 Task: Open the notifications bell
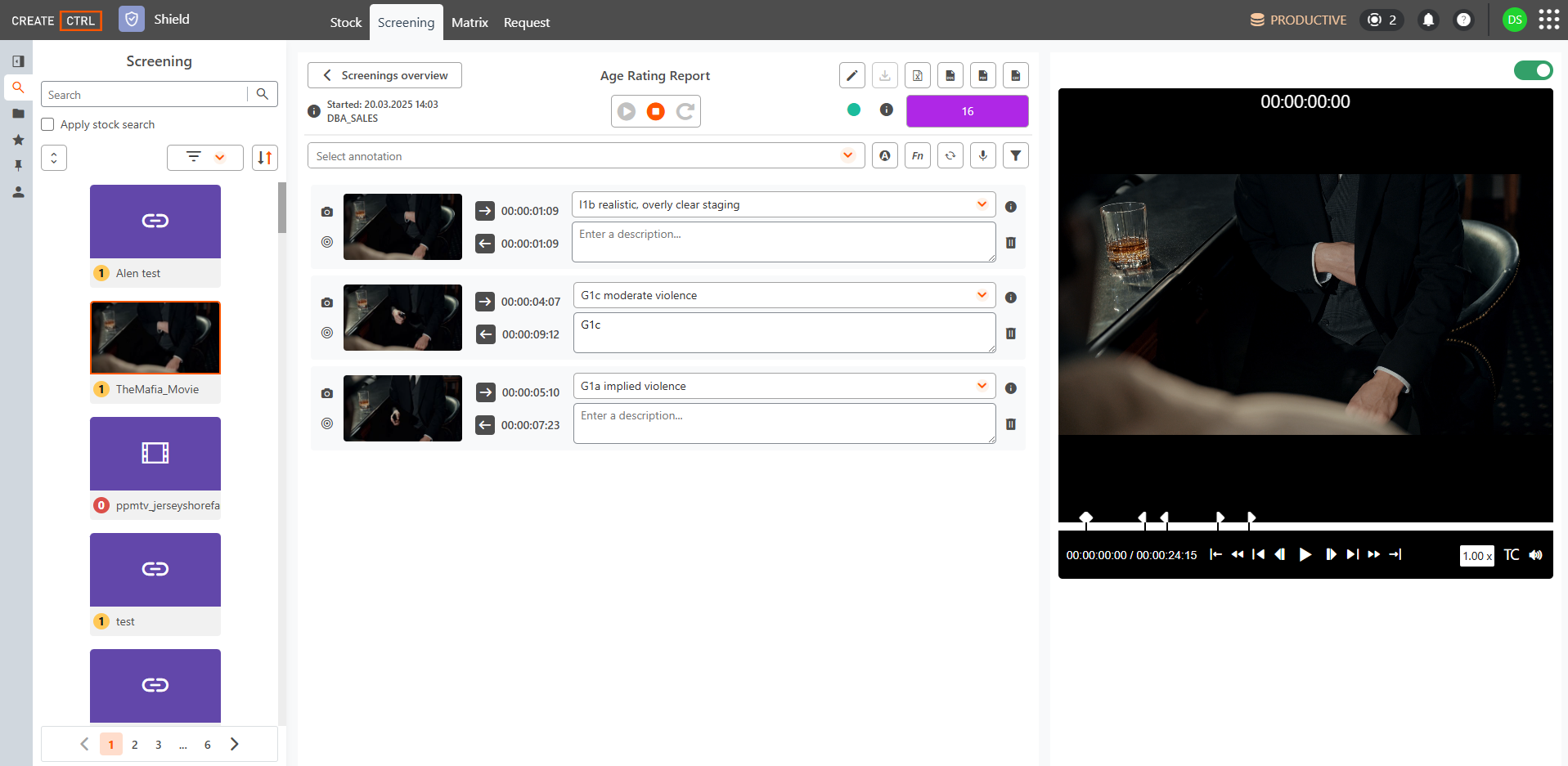(1428, 20)
